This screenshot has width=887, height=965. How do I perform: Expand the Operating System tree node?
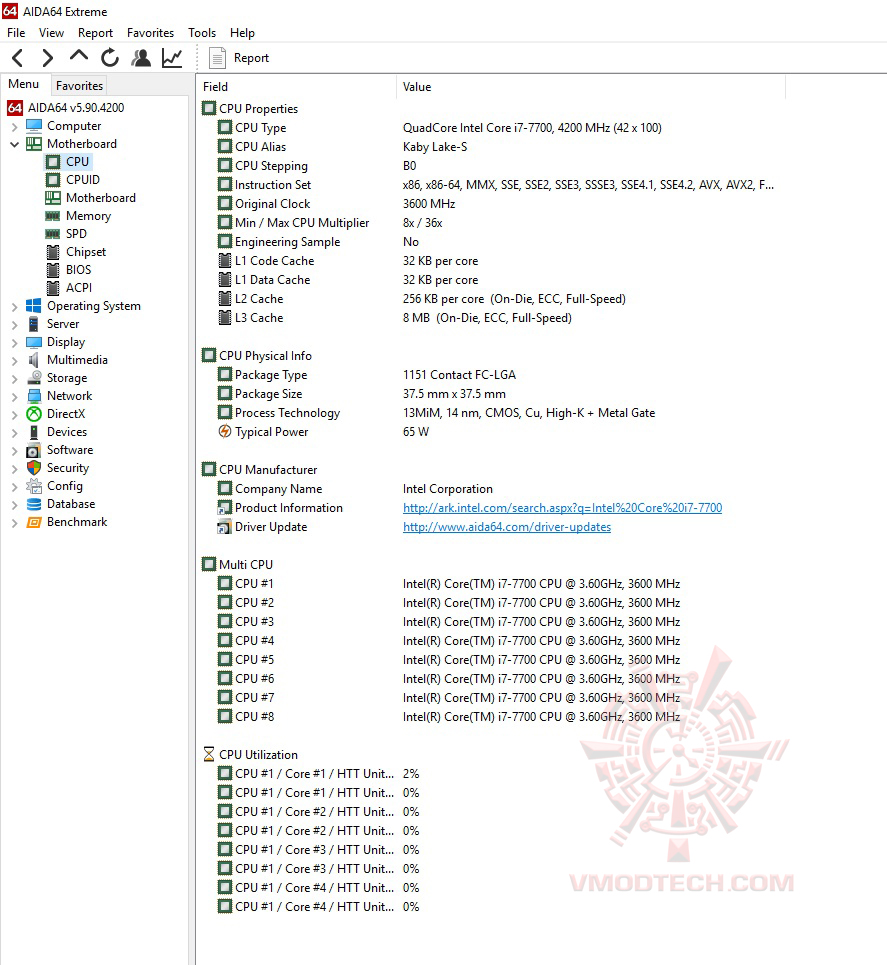pyautogui.click(x=14, y=306)
